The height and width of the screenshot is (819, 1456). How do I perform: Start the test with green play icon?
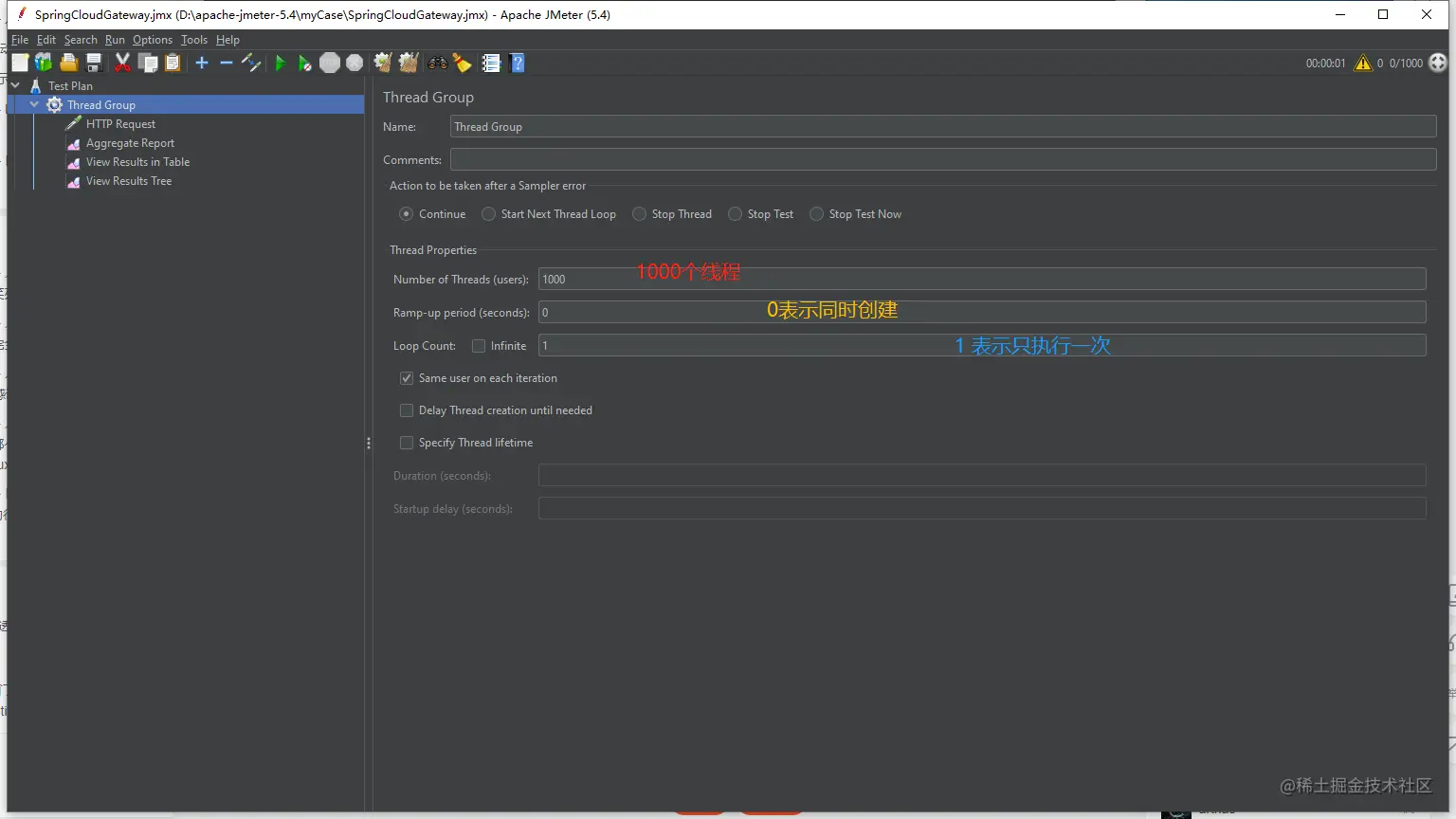click(x=280, y=63)
